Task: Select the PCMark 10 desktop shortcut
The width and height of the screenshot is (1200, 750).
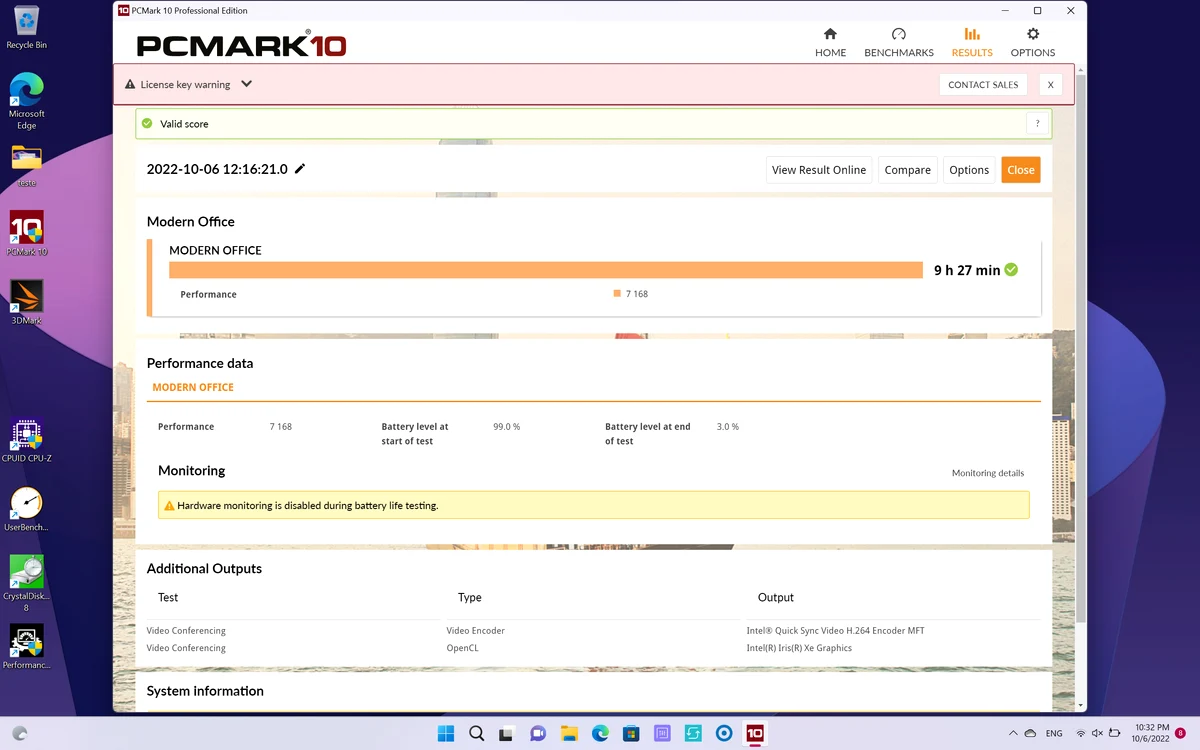Action: coord(27,233)
